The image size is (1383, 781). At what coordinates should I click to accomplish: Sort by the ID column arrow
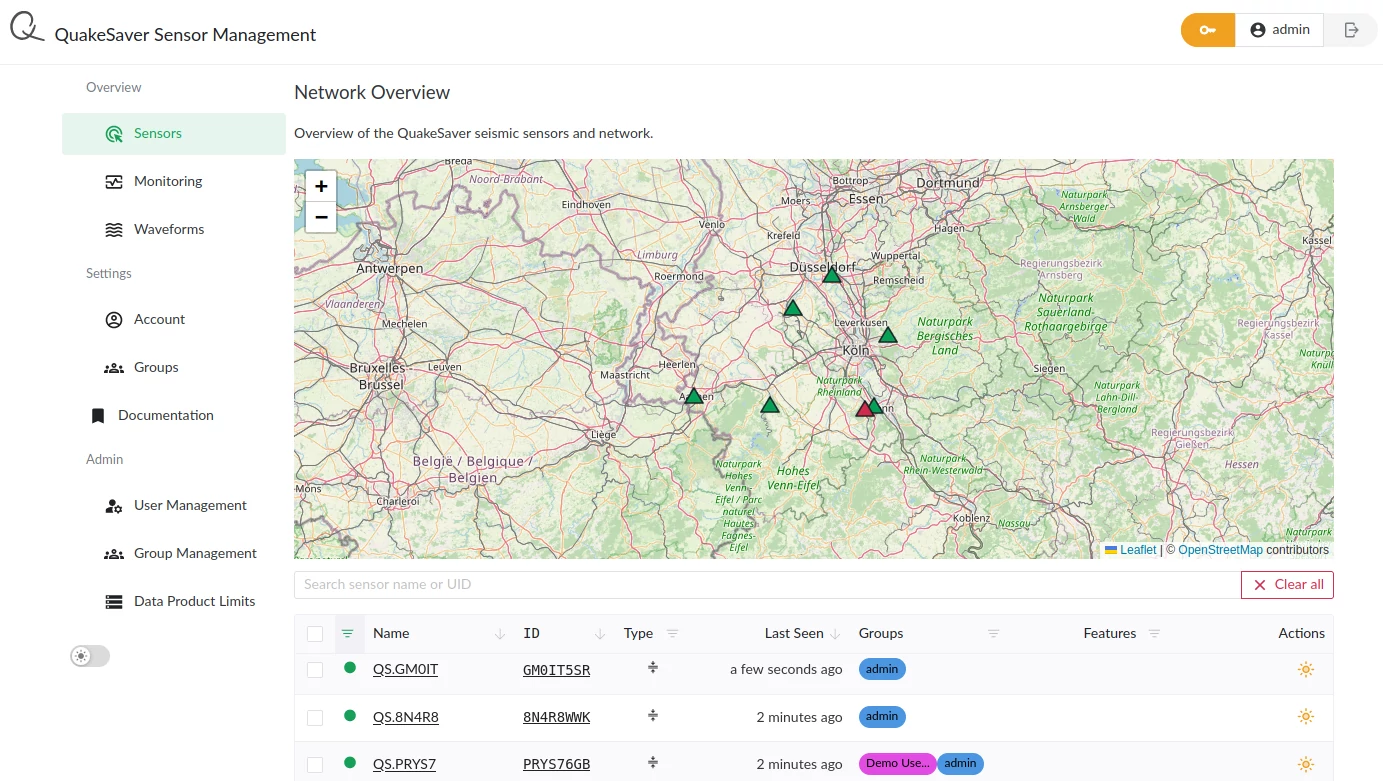tap(600, 634)
